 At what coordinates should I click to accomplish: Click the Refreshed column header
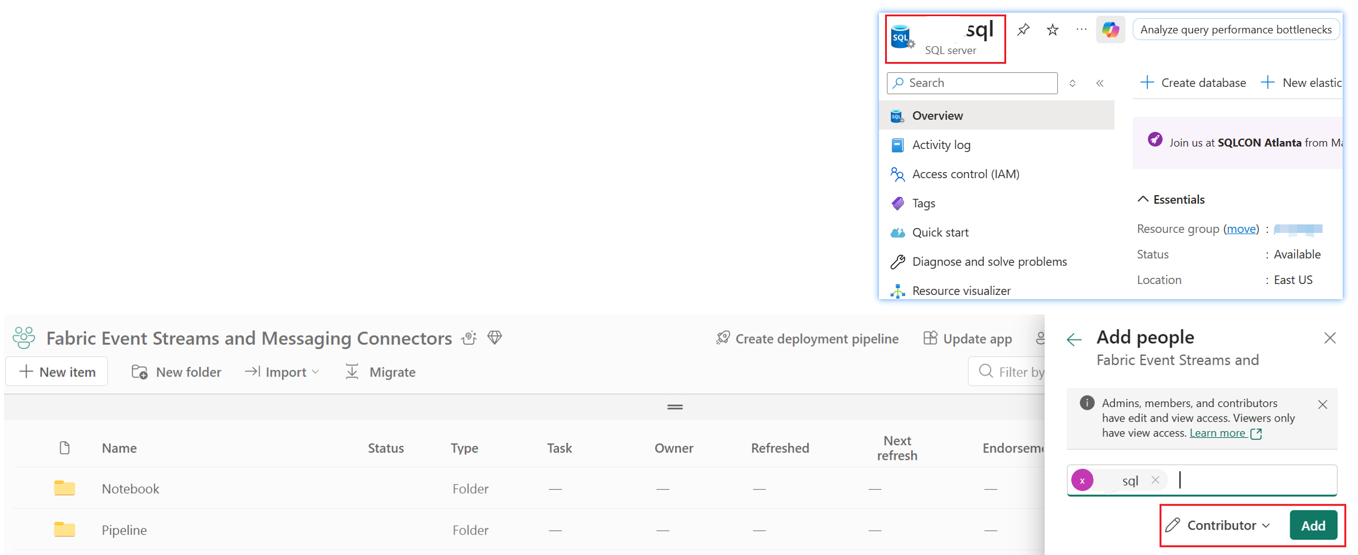[x=780, y=448]
